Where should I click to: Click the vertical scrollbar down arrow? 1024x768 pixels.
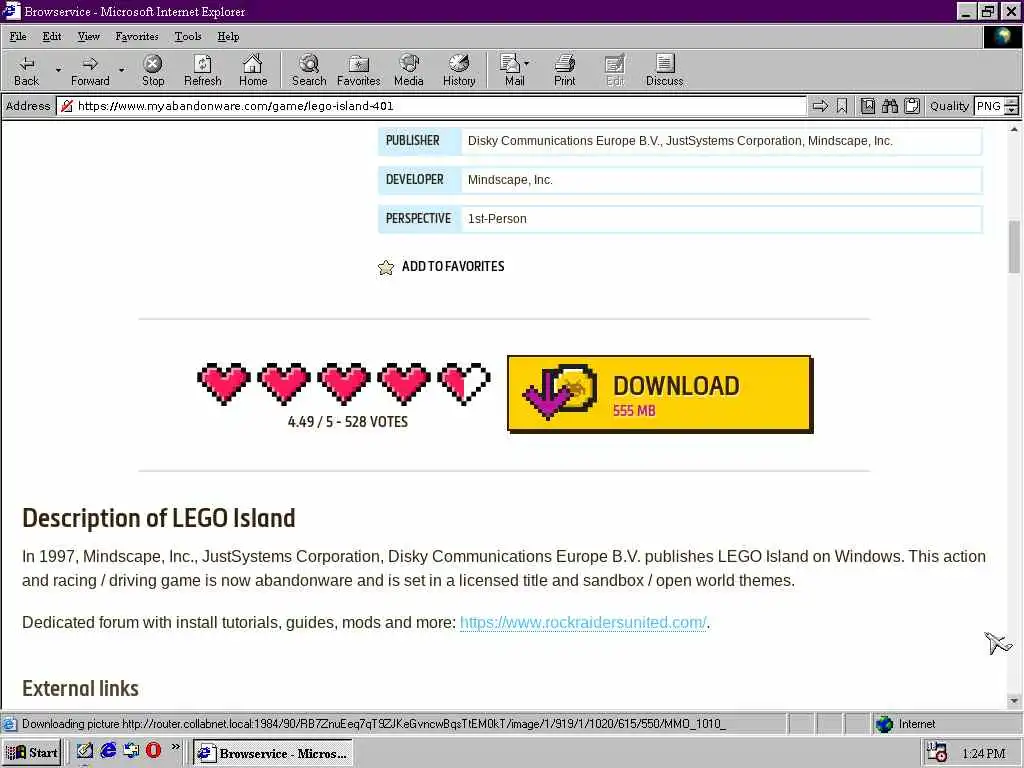coord(1014,701)
